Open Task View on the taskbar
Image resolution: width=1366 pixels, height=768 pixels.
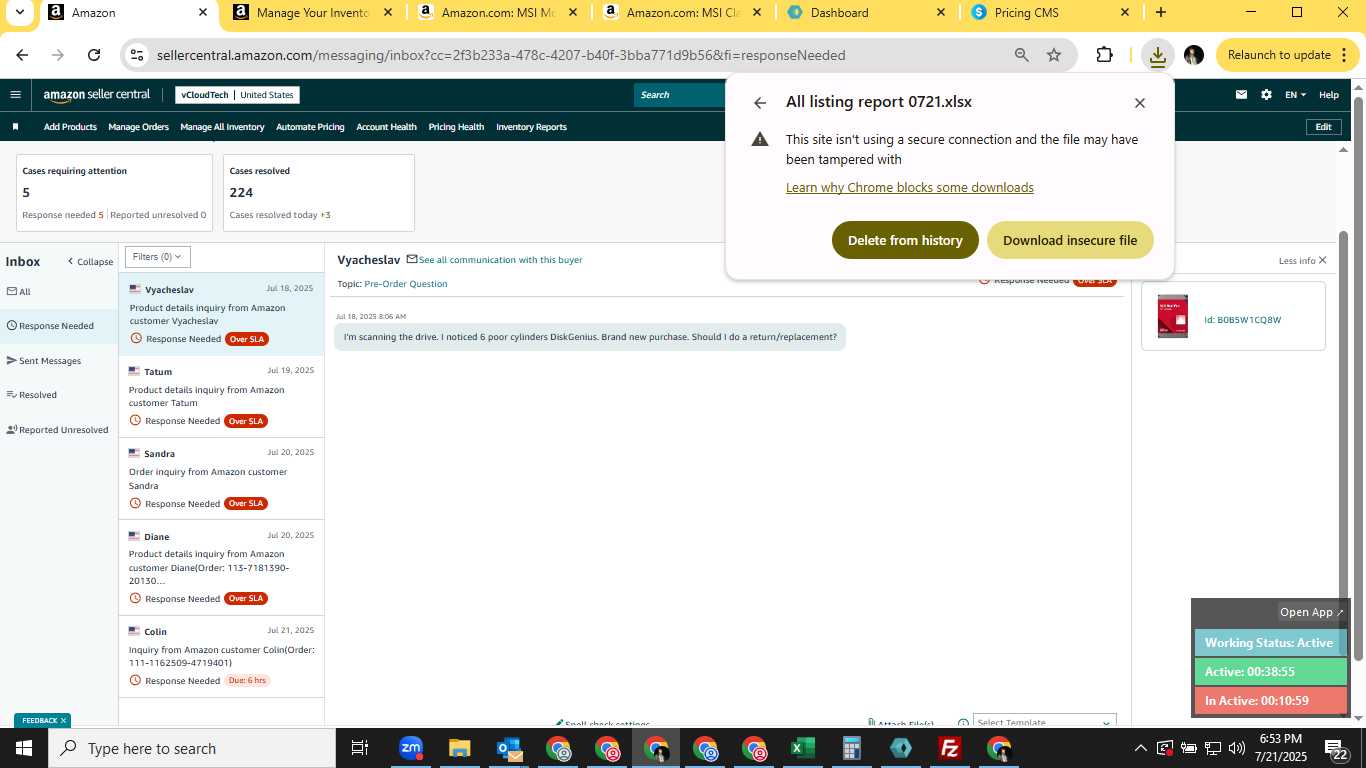(360, 748)
